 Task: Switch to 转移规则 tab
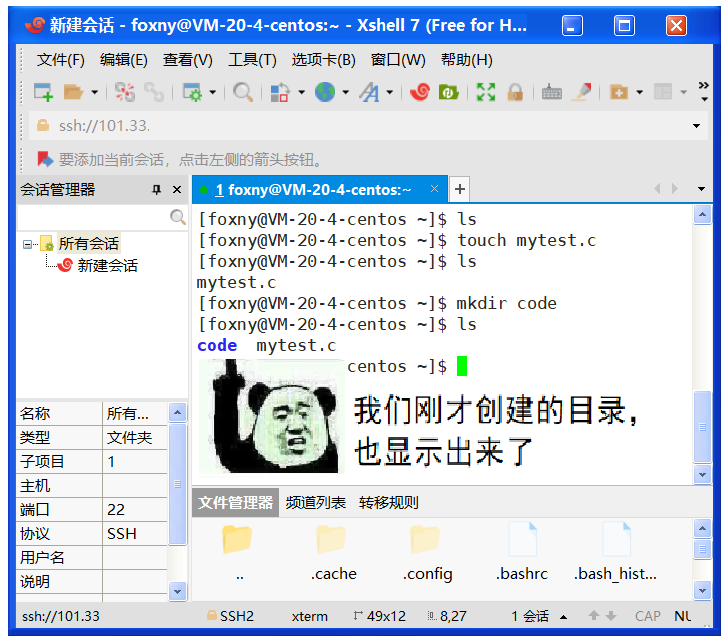(x=388, y=502)
